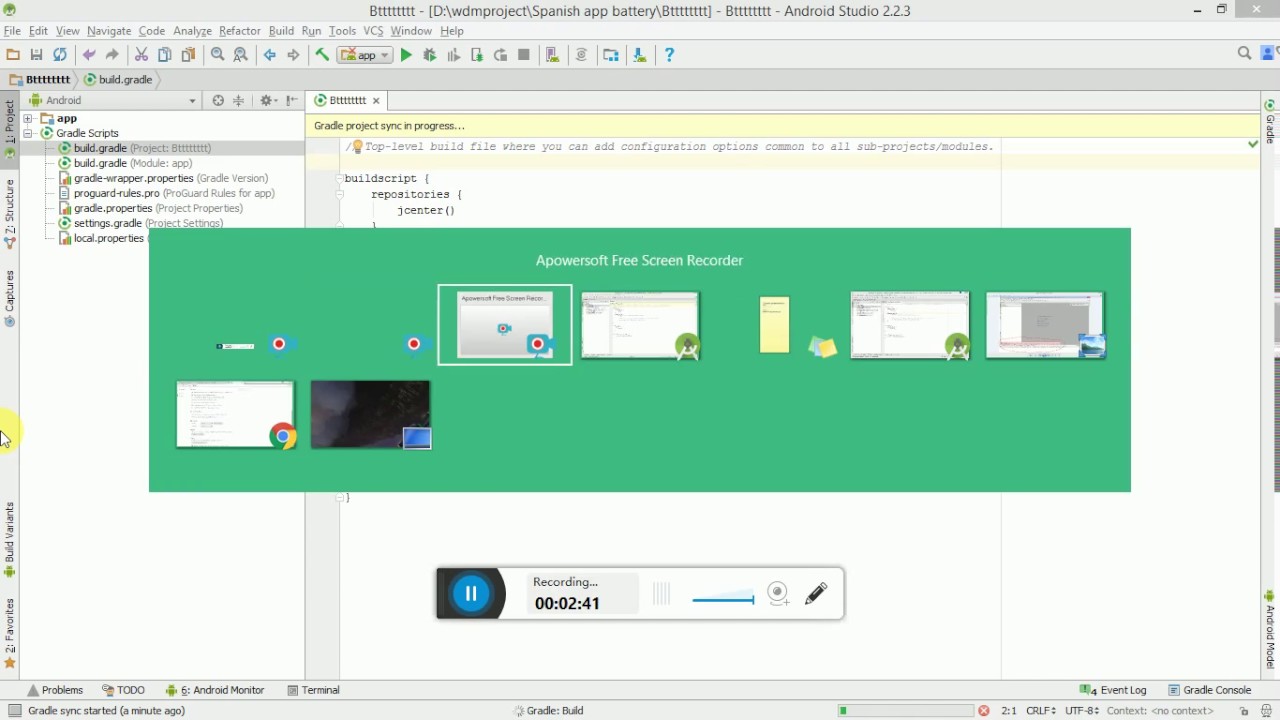Toggle the Captures tool window strip
Viewport: 1280px width, 720px height.
click(x=10, y=298)
